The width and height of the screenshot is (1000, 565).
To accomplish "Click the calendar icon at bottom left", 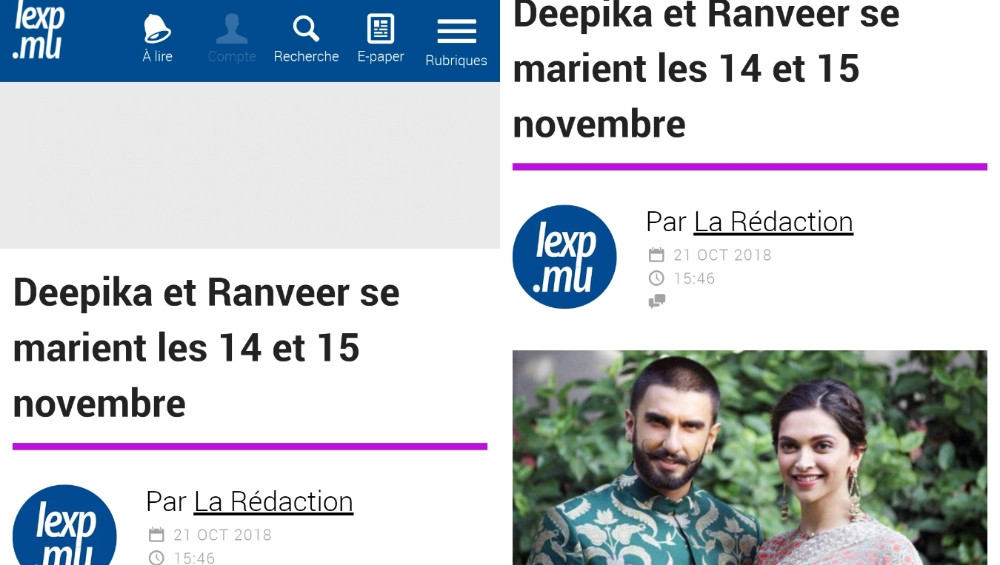I will pos(156,534).
